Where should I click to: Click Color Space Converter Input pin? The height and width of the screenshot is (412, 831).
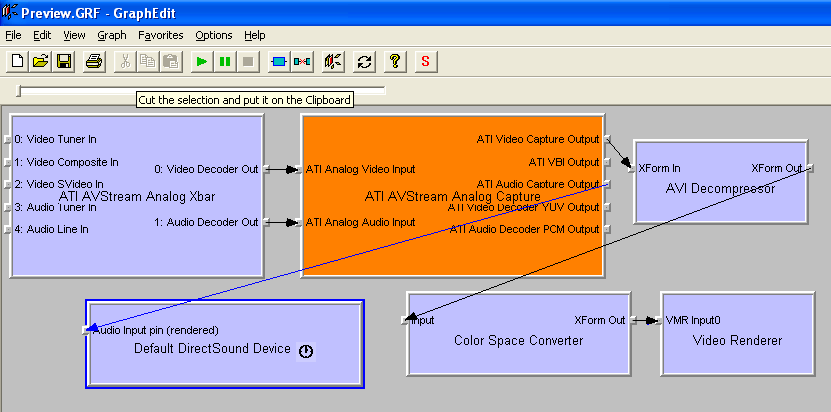[x=405, y=320]
